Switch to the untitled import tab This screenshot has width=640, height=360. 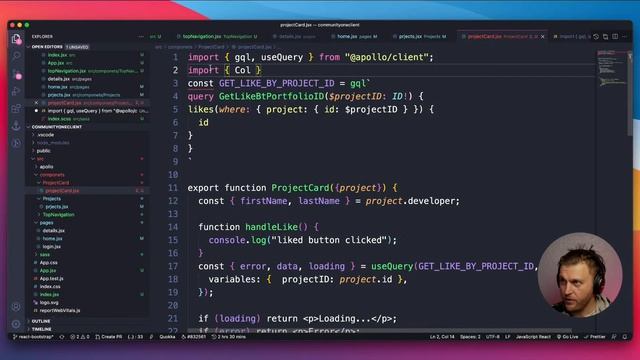[571, 37]
